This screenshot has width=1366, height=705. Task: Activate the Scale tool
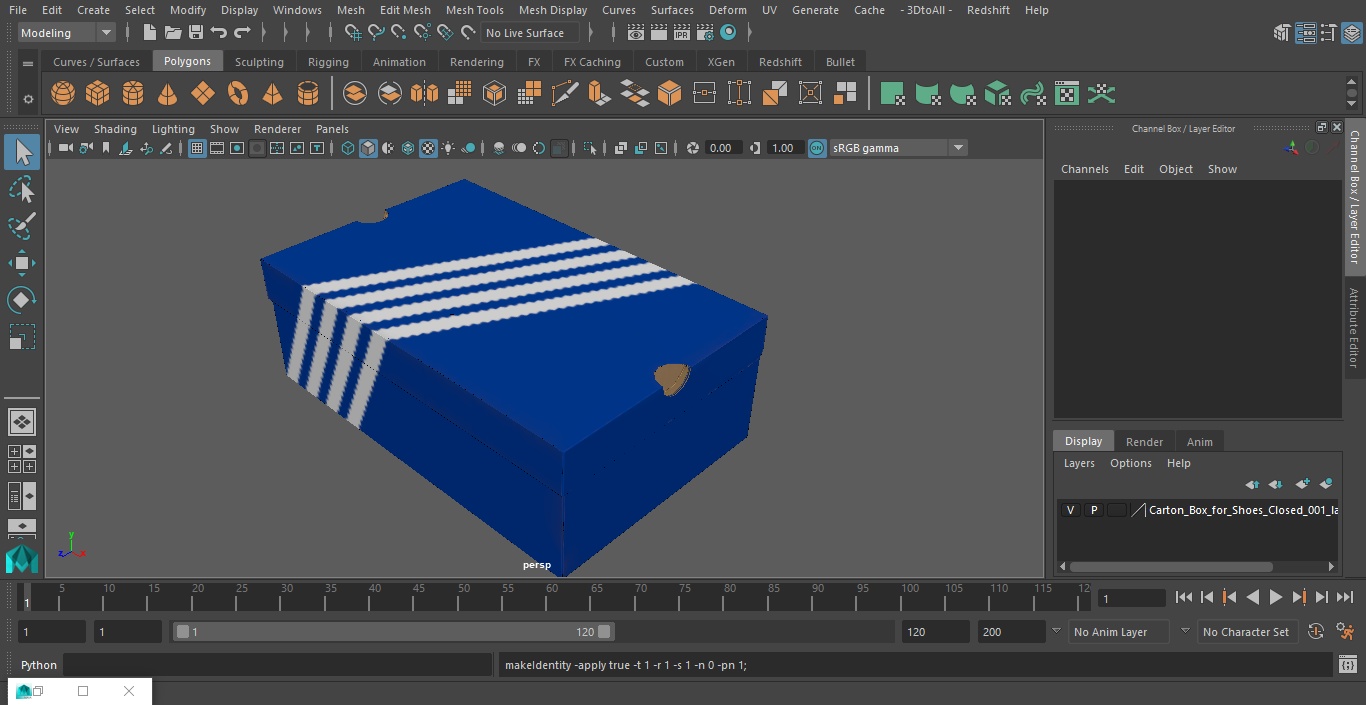[22, 337]
